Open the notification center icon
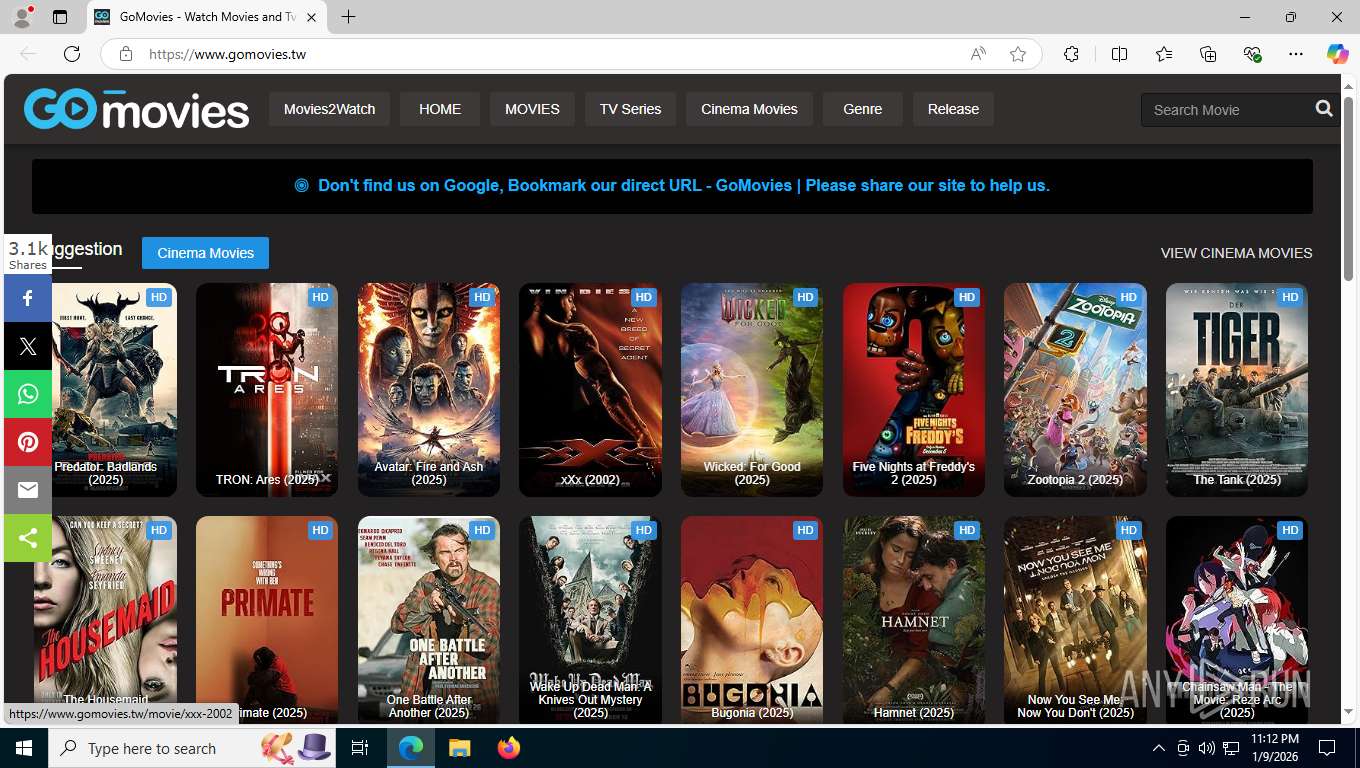Image resolution: width=1360 pixels, height=768 pixels. point(1327,748)
